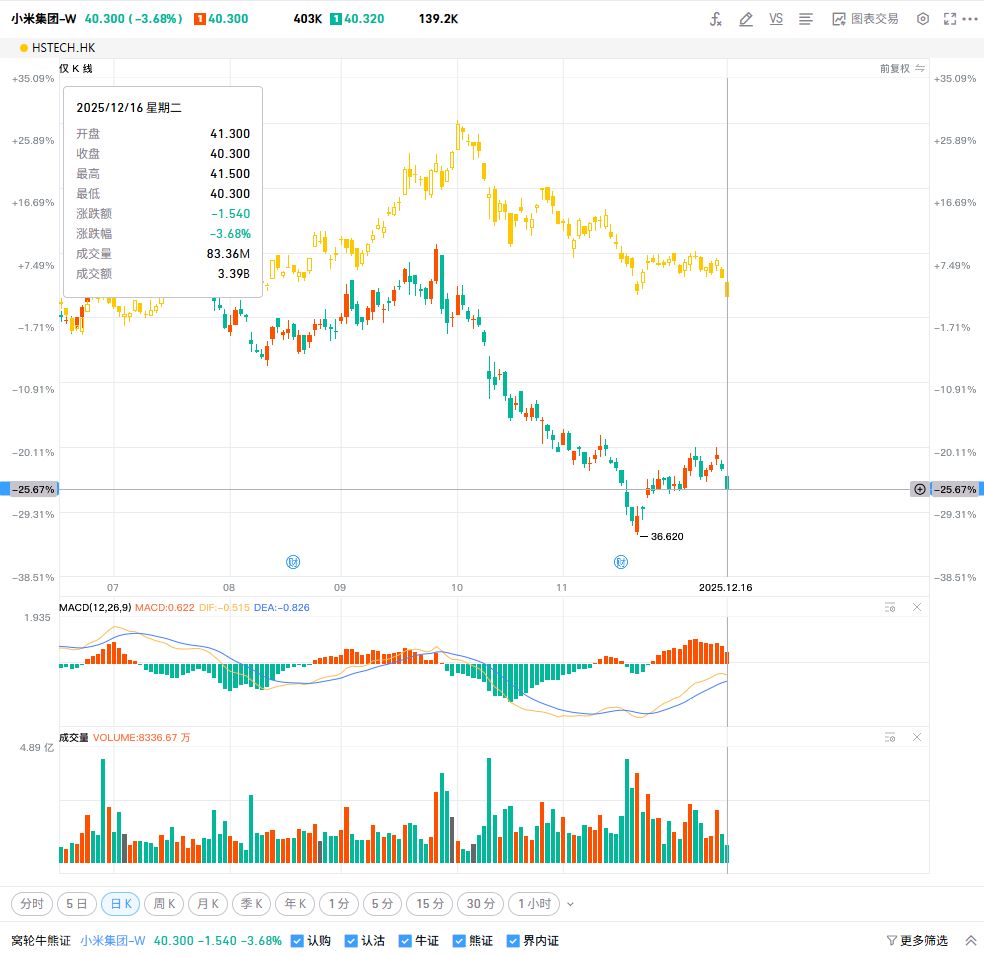Click the 图表交易 chart trading button
This screenshot has height=956, width=984.
coord(865,19)
